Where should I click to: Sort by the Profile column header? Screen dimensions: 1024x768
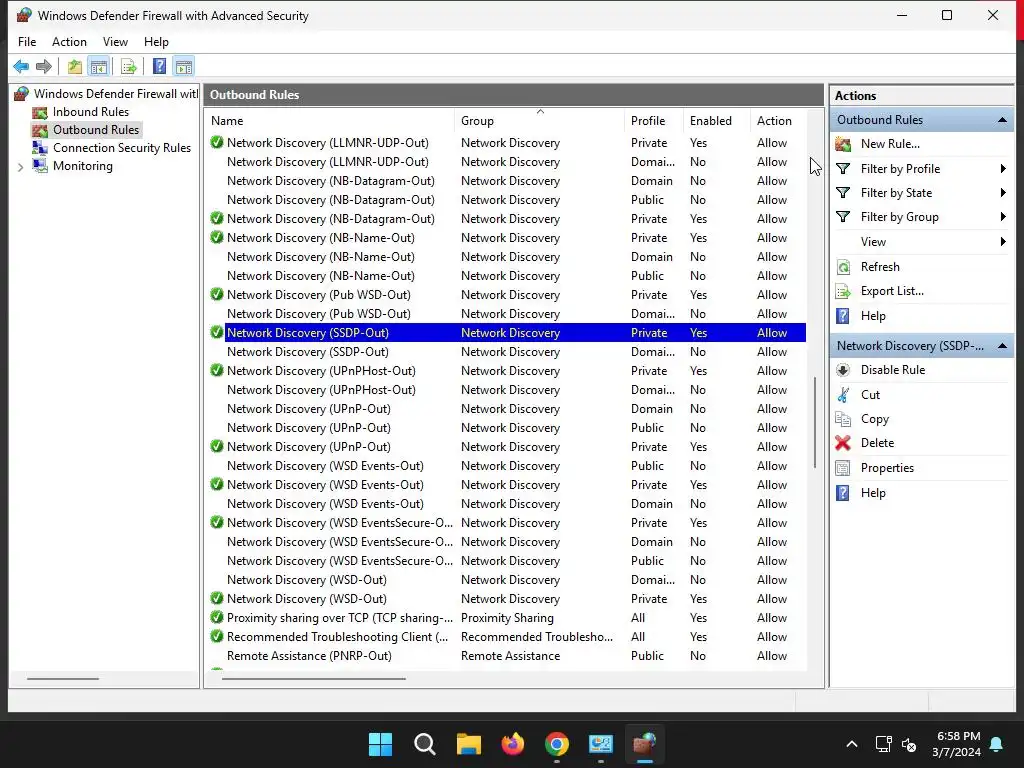[653, 121]
